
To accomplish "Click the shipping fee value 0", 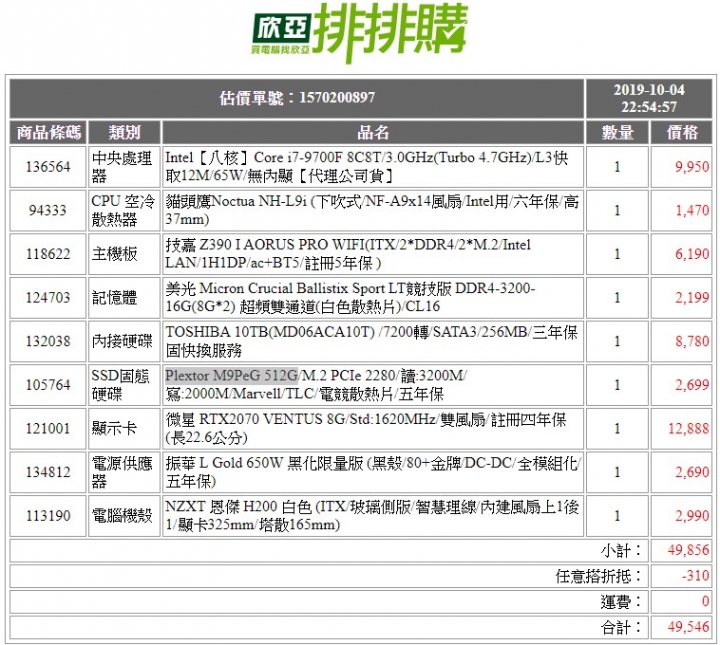I will (x=706, y=601).
